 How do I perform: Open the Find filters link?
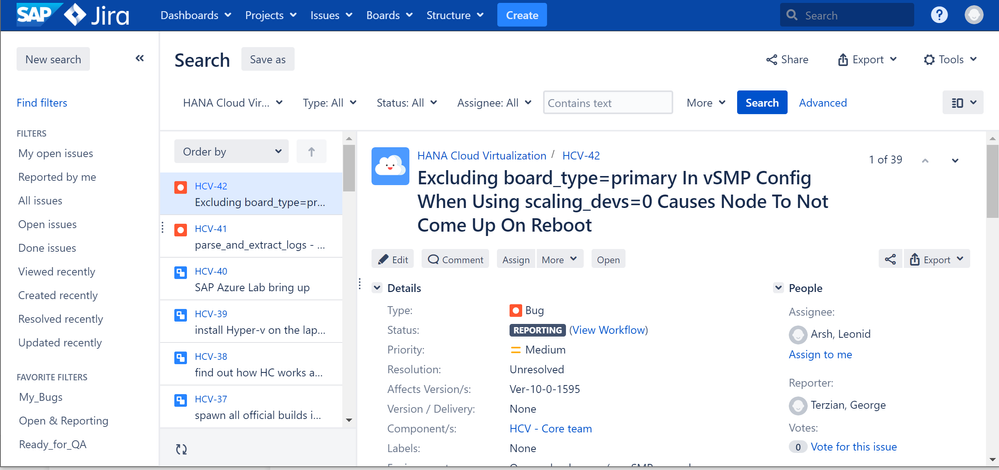pyautogui.click(x=42, y=103)
